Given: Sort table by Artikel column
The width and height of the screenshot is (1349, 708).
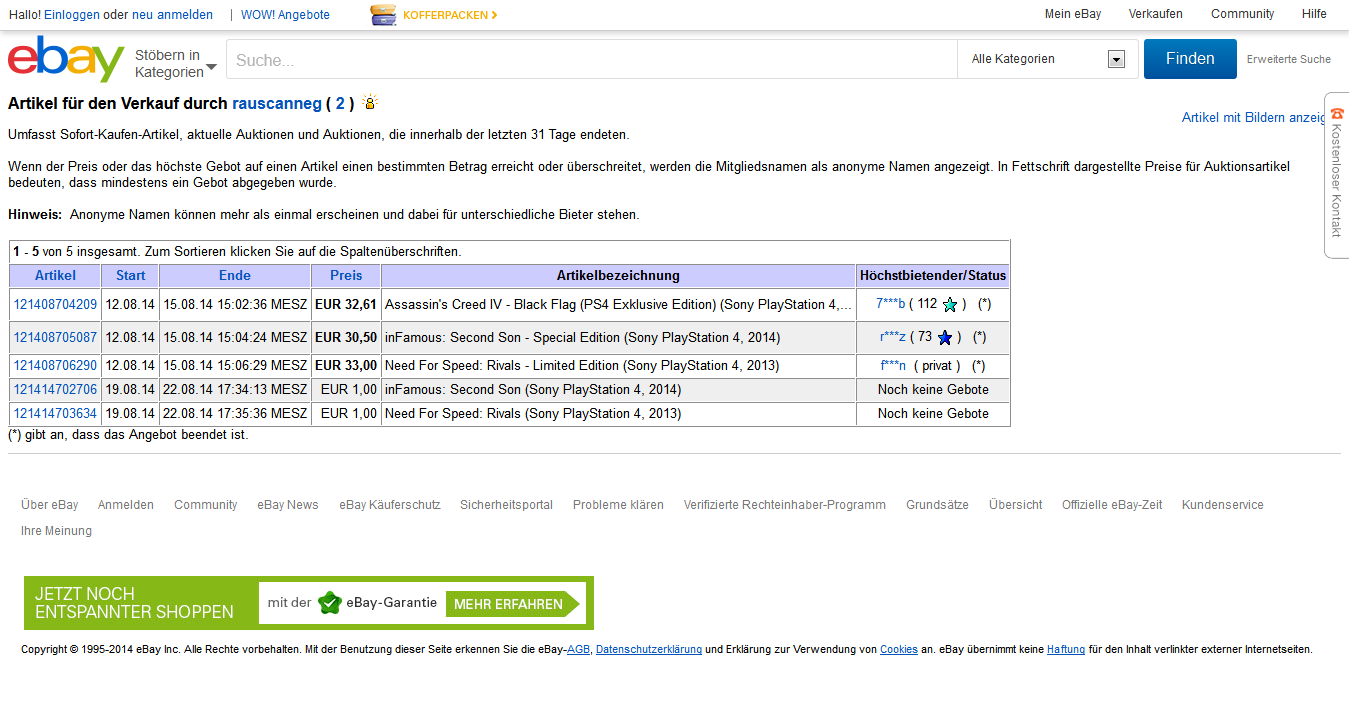Looking at the screenshot, I should [x=55, y=275].
